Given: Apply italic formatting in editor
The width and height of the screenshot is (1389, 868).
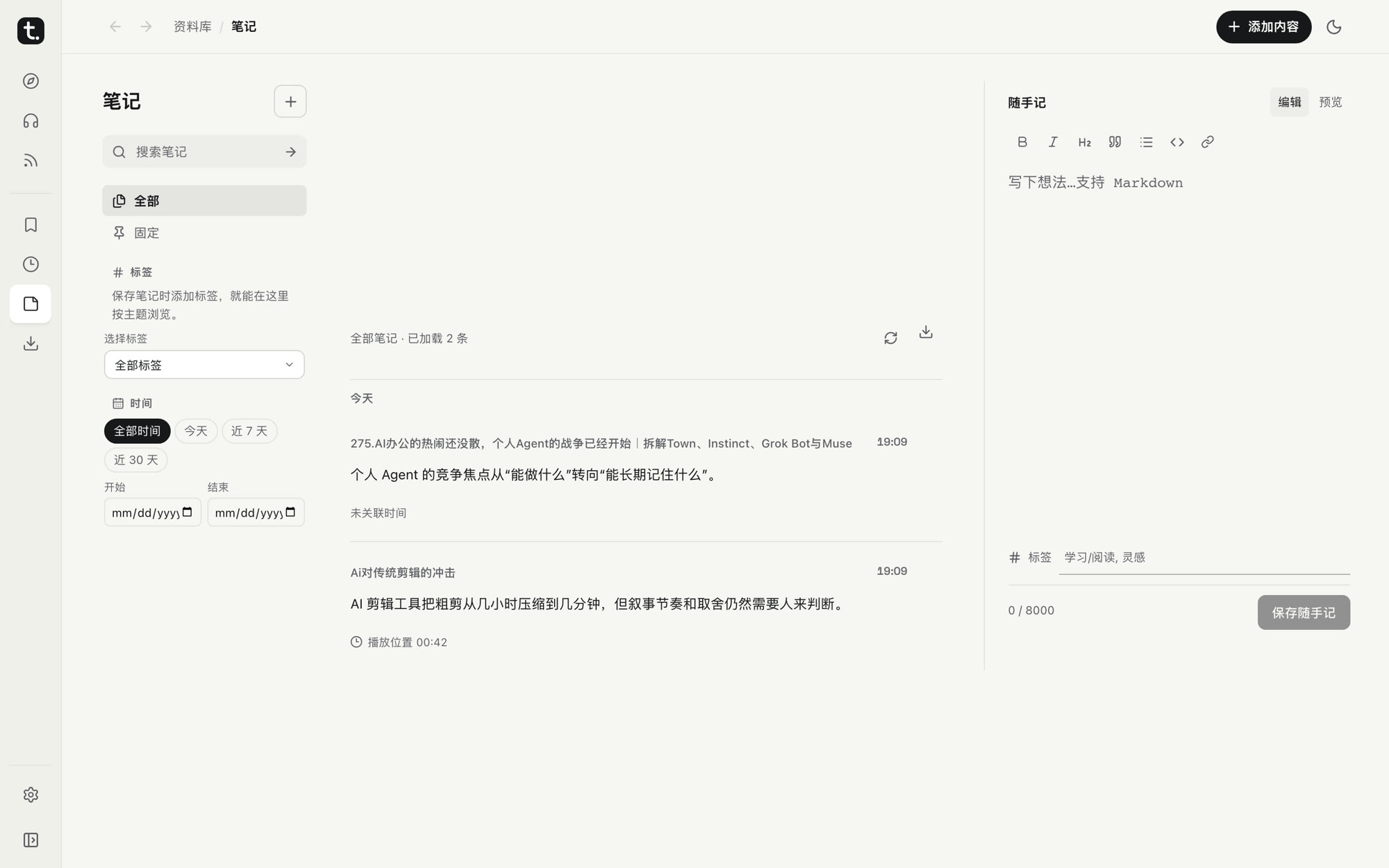Looking at the screenshot, I should coord(1053,142).
